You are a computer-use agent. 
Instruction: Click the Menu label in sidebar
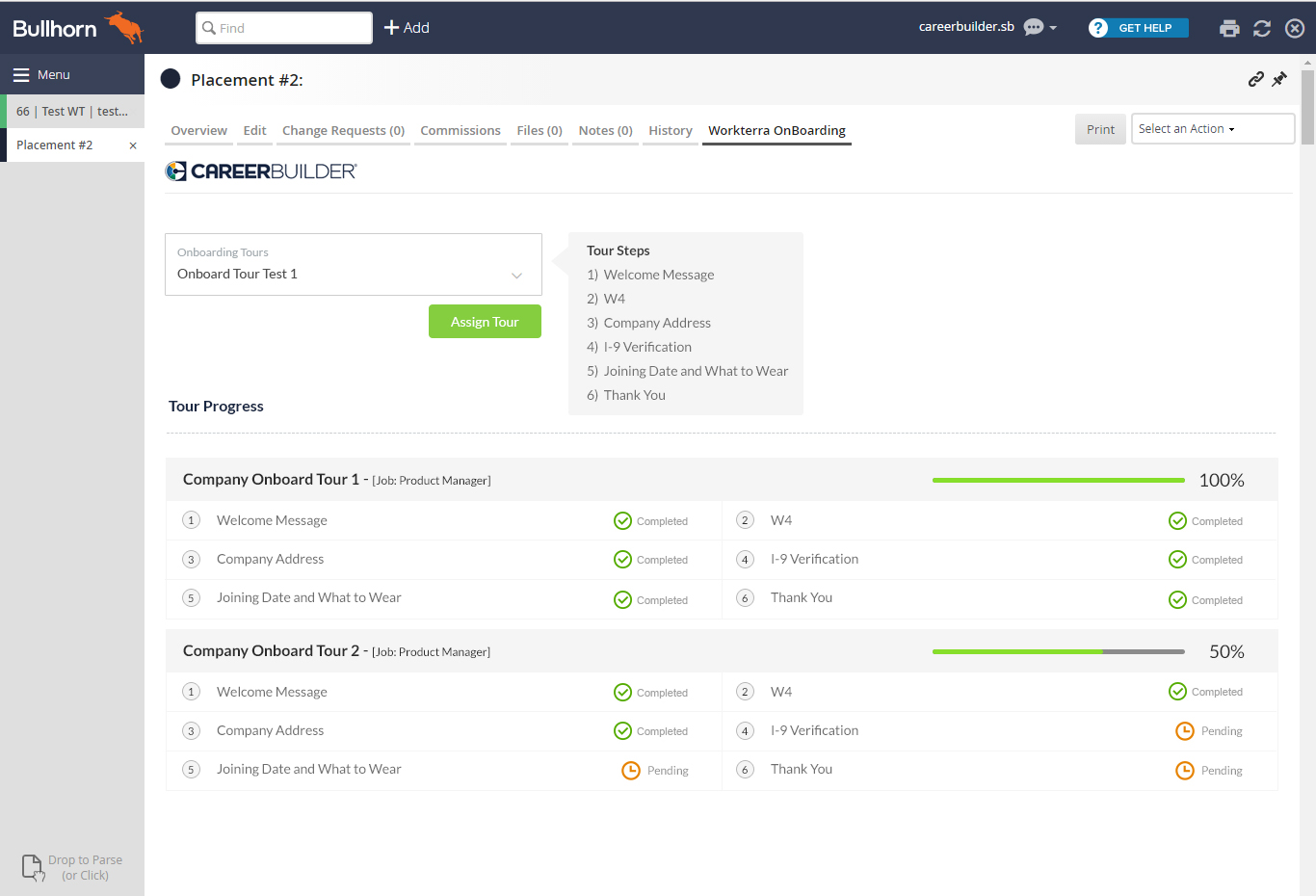54,74
